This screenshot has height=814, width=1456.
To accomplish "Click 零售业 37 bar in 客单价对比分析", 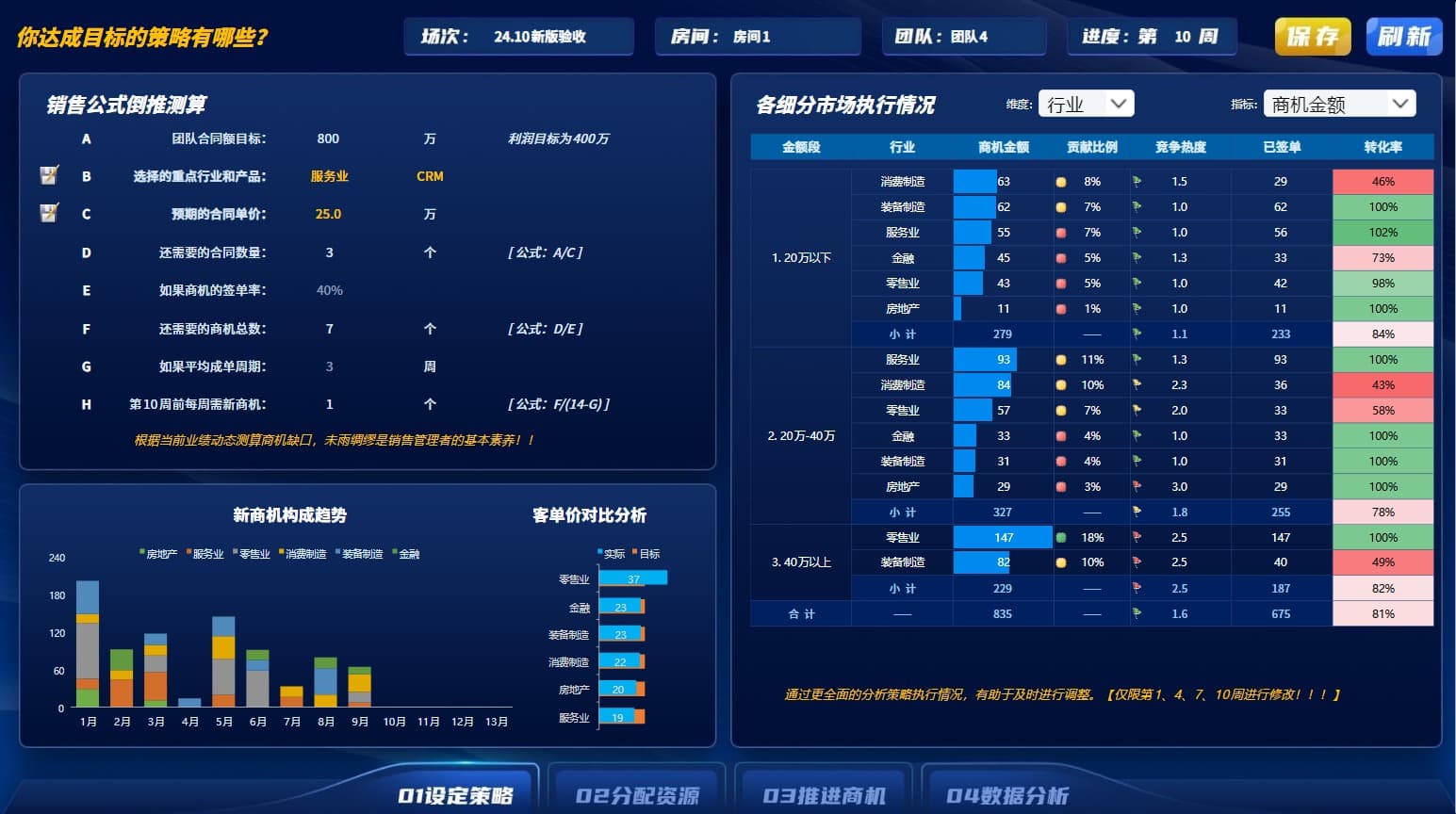I will click(632, 578).
